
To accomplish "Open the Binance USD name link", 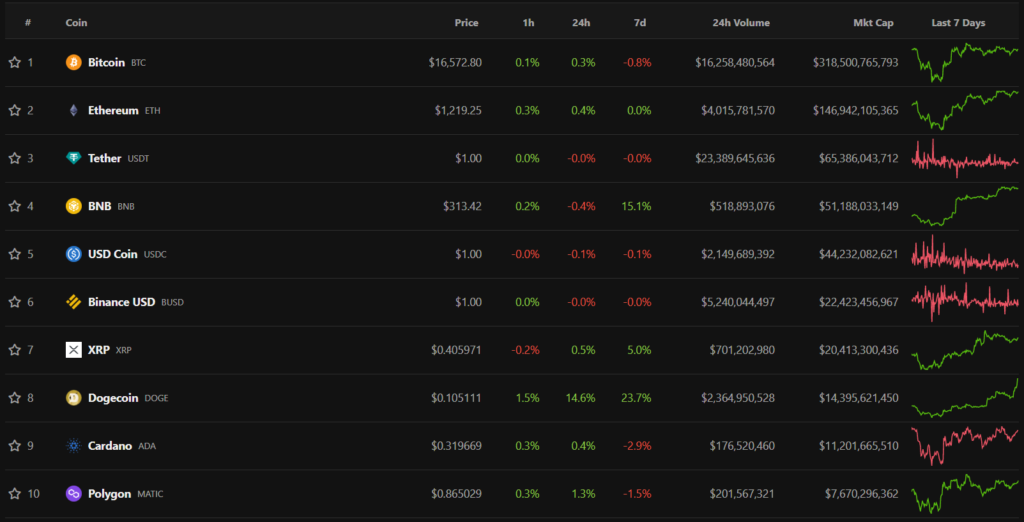I will [x=121, y=302].
